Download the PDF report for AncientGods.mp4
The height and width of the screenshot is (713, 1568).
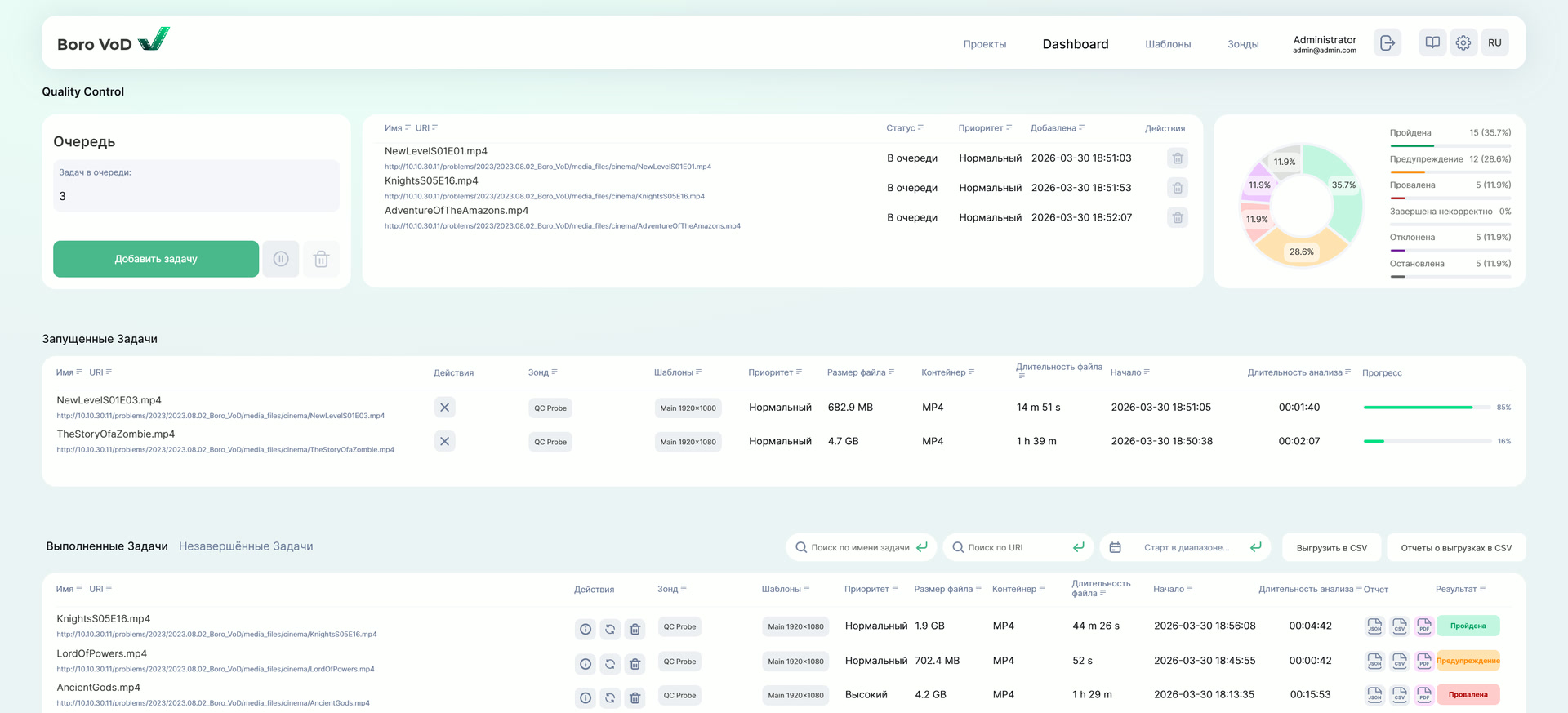(x=1423, y=695)
